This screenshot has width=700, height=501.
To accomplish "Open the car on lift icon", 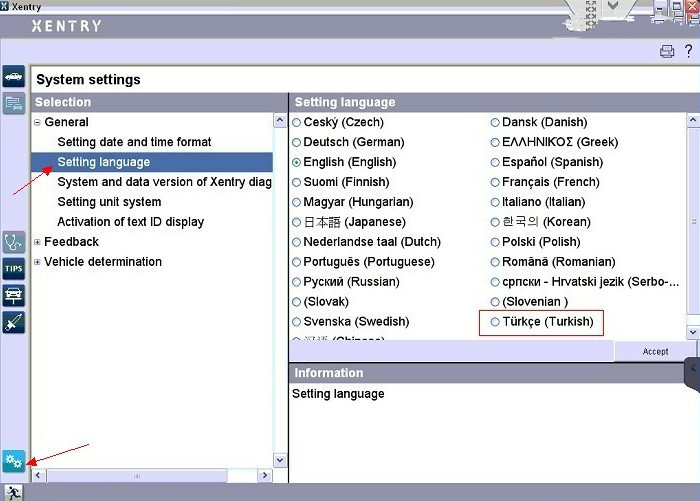I will coord(13,296).
